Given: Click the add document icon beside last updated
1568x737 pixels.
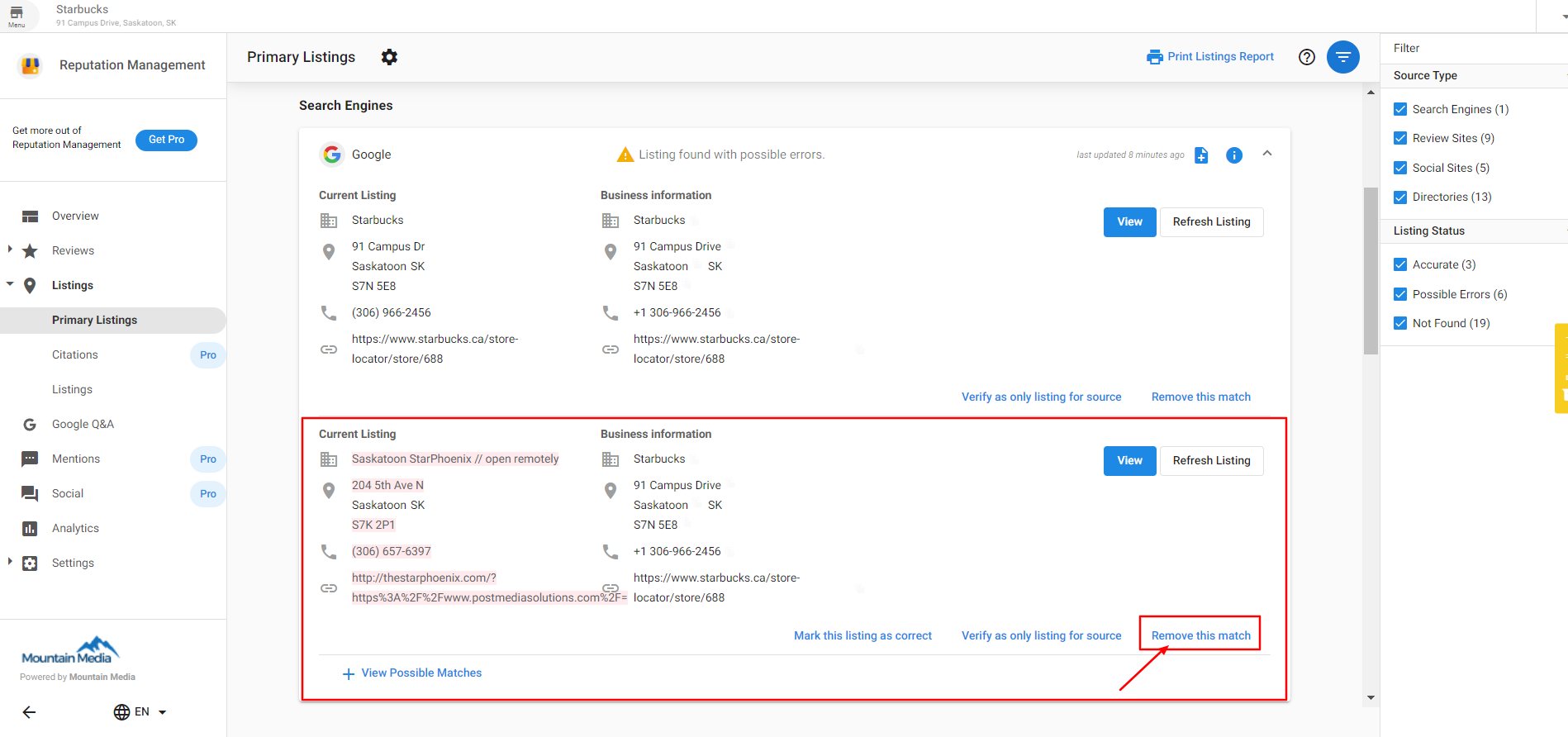Looking at the screenshot, I should coord(1201,155).
